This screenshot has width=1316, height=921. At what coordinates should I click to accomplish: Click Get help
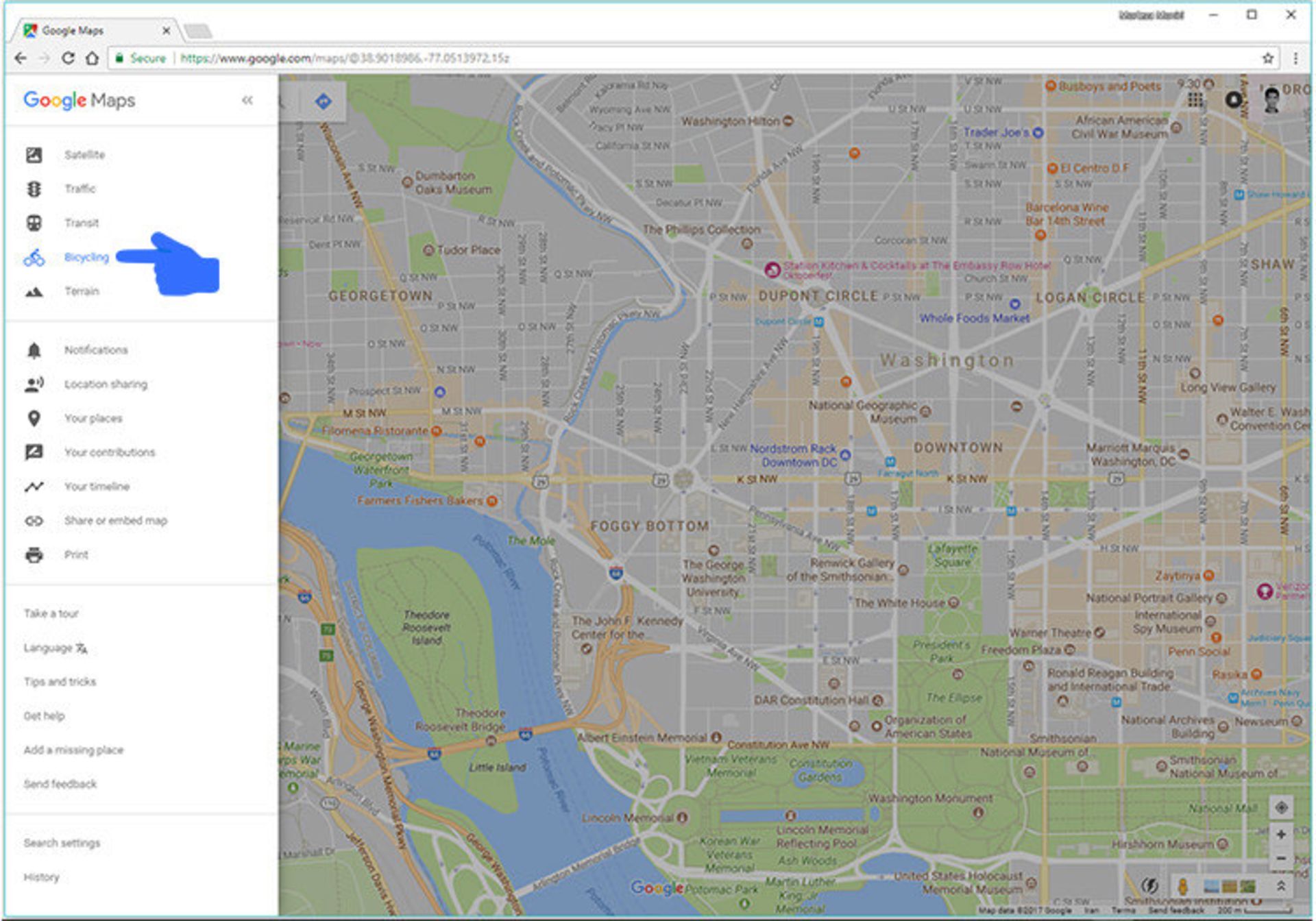point(44,716)
